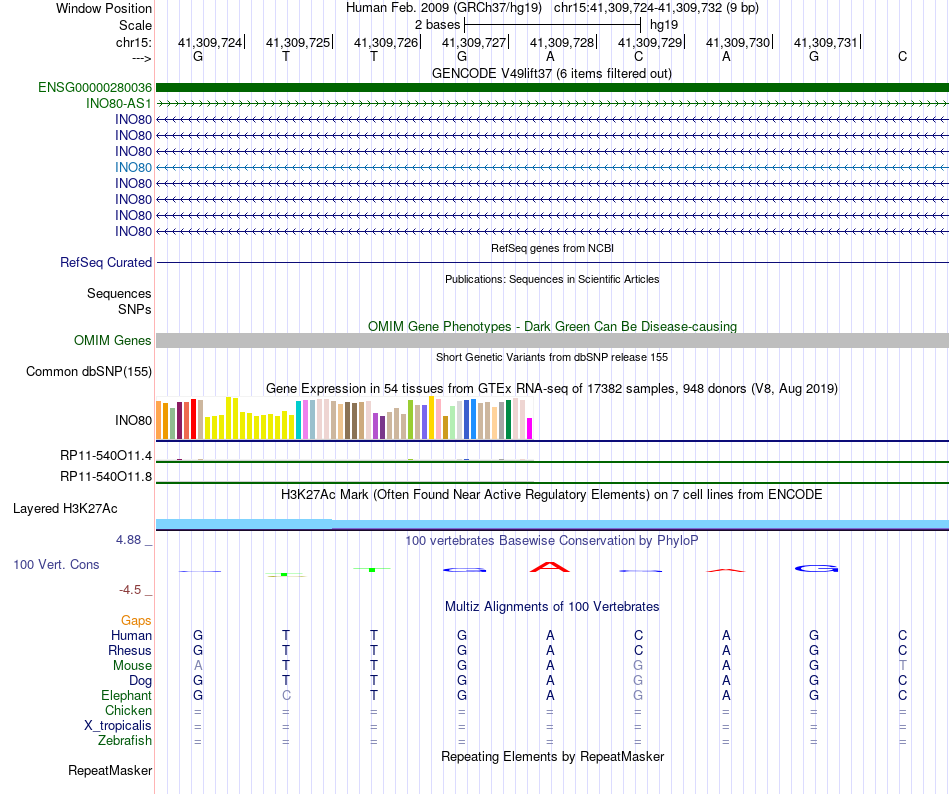Click the RepeatMasker track label
The height and width of the screenshot is (794, 950).
click(110, 770)
